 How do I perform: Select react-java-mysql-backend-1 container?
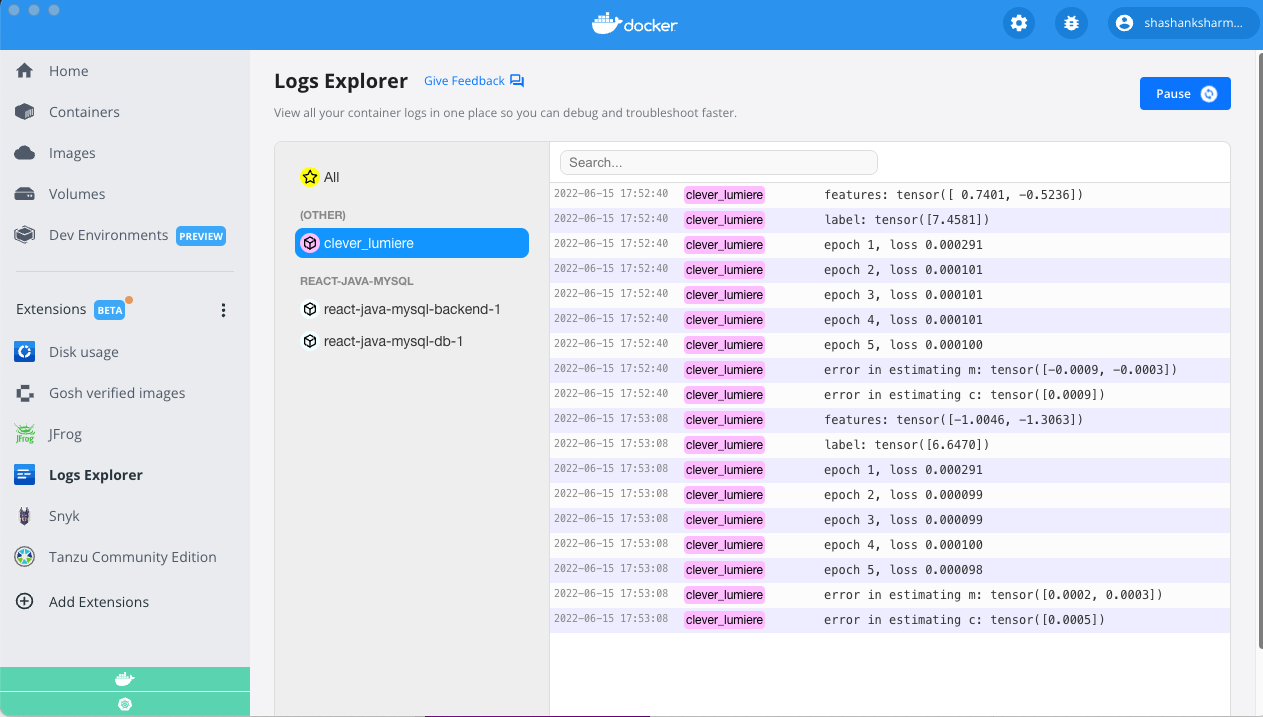click(411, 309)
